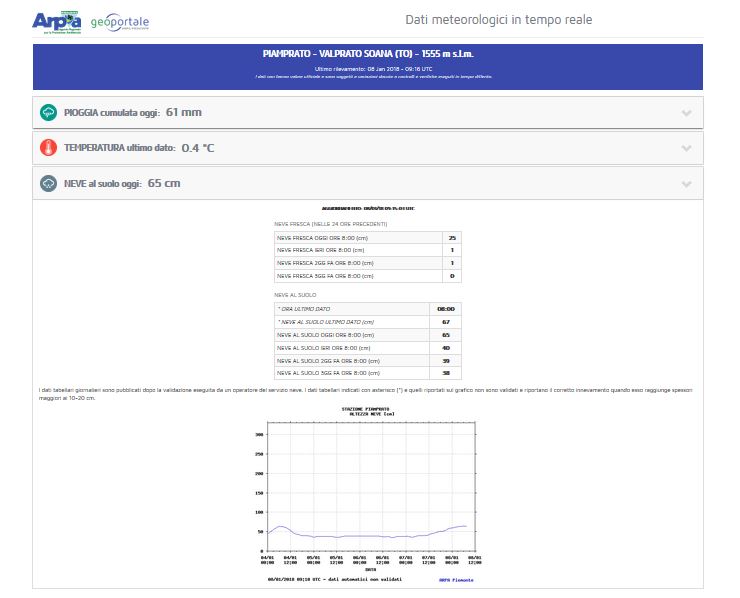Click the '08:00' last data time cell
The image size is (740, 598).
446,309
